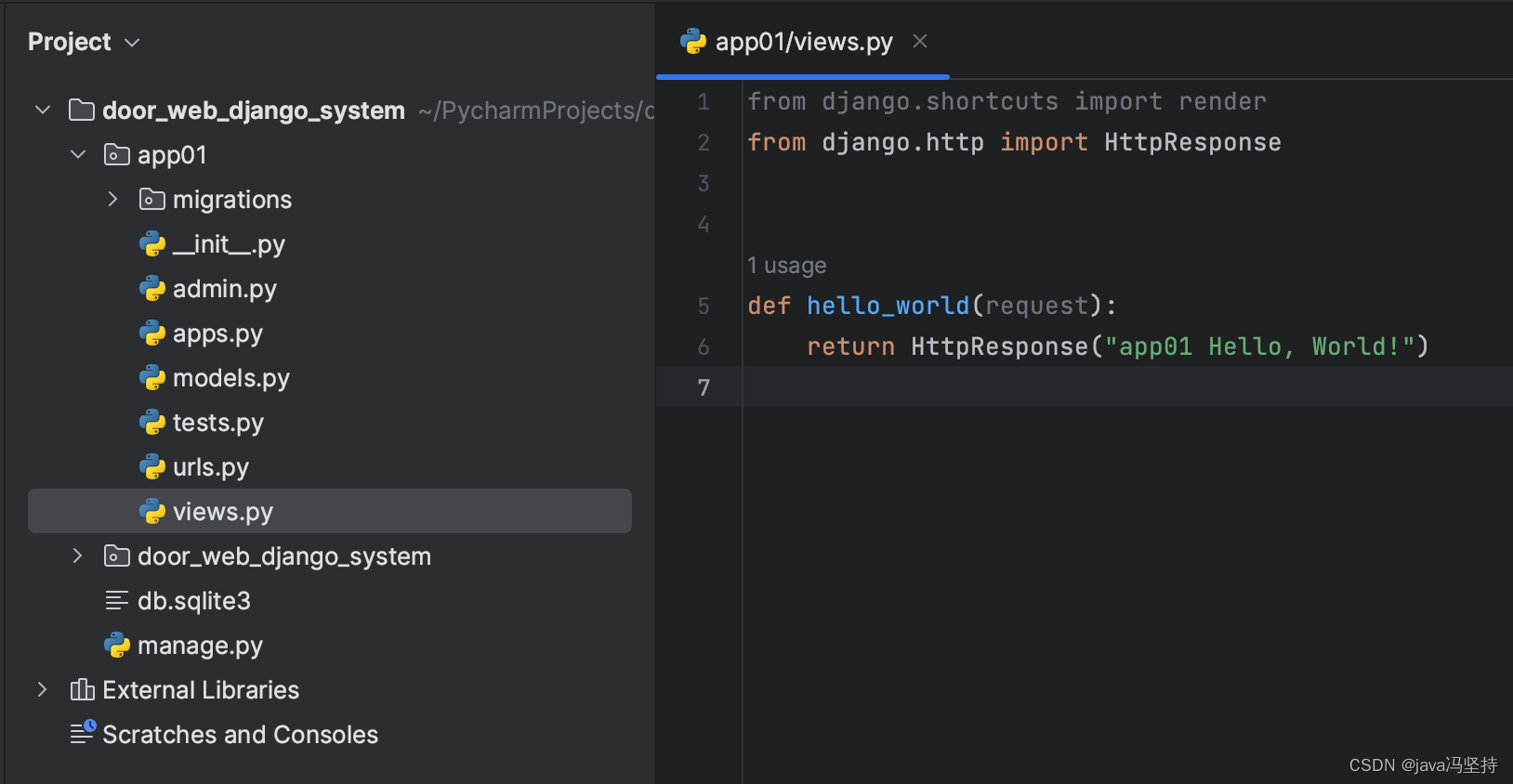The width and height of the screenshot is (1513, 784).
Task: Select urls.py in the project tree
Action: [x=211, y=467]
